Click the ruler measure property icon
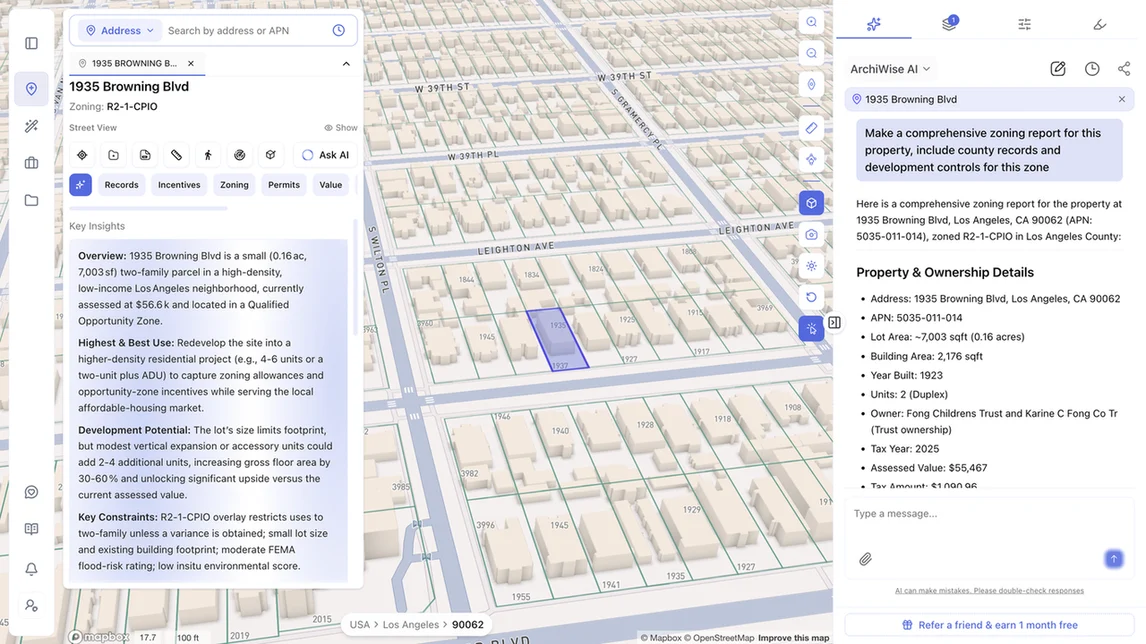 click(x=176, y=155)
